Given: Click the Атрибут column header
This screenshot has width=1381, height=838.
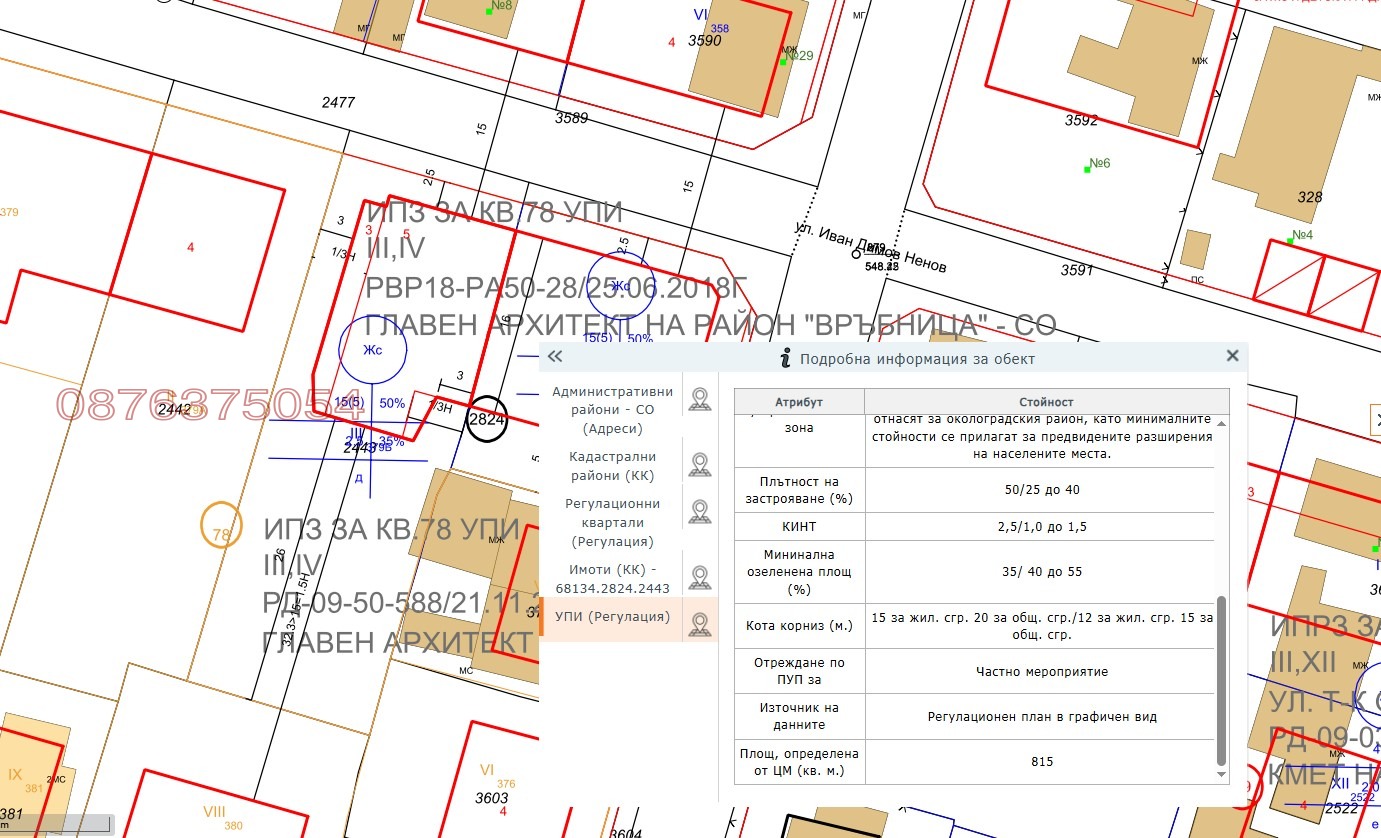Looking at the screenshot, I should (799, 401).
